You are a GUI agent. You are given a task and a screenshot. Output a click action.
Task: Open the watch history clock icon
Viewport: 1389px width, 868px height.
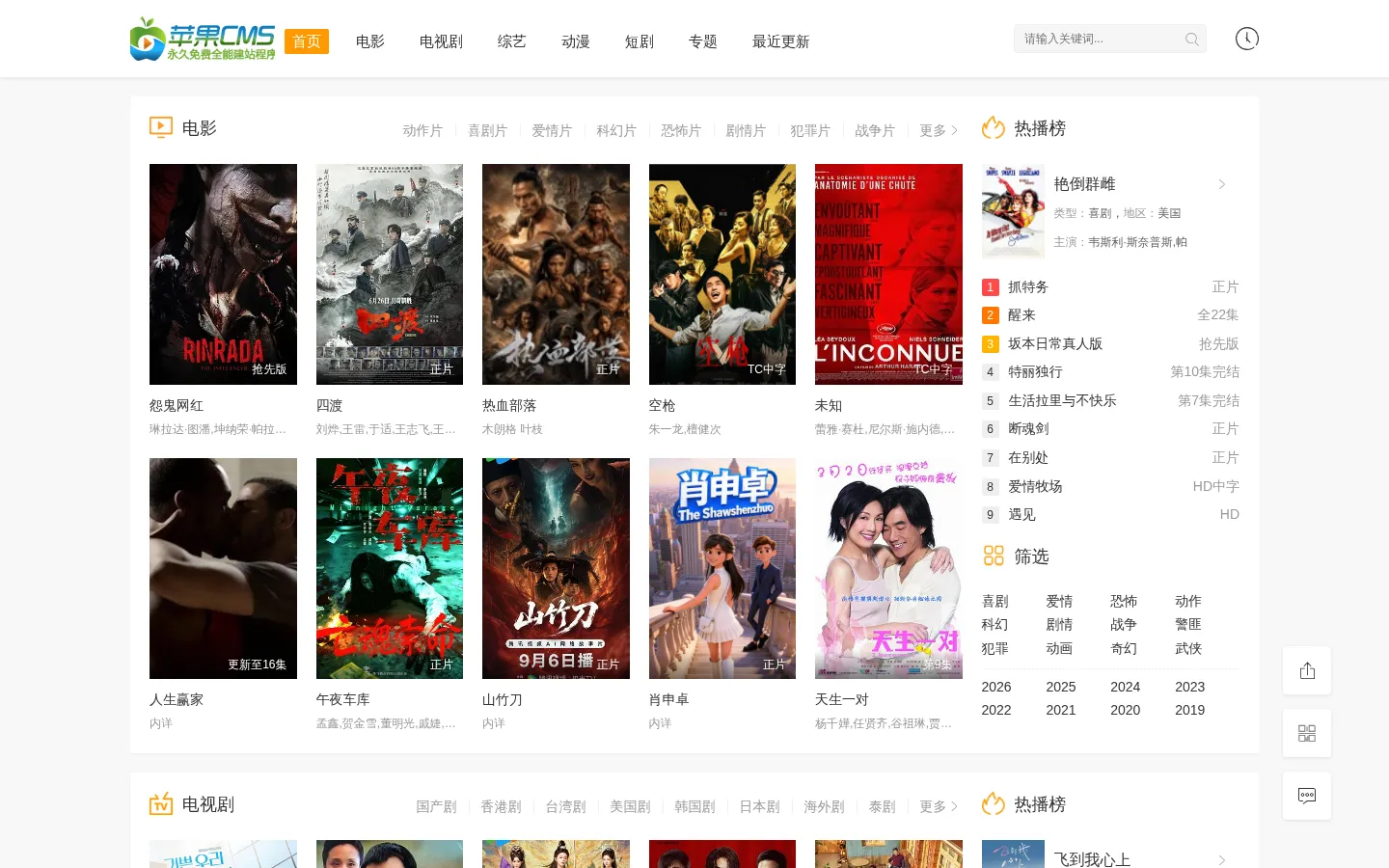click(1247, 39)
